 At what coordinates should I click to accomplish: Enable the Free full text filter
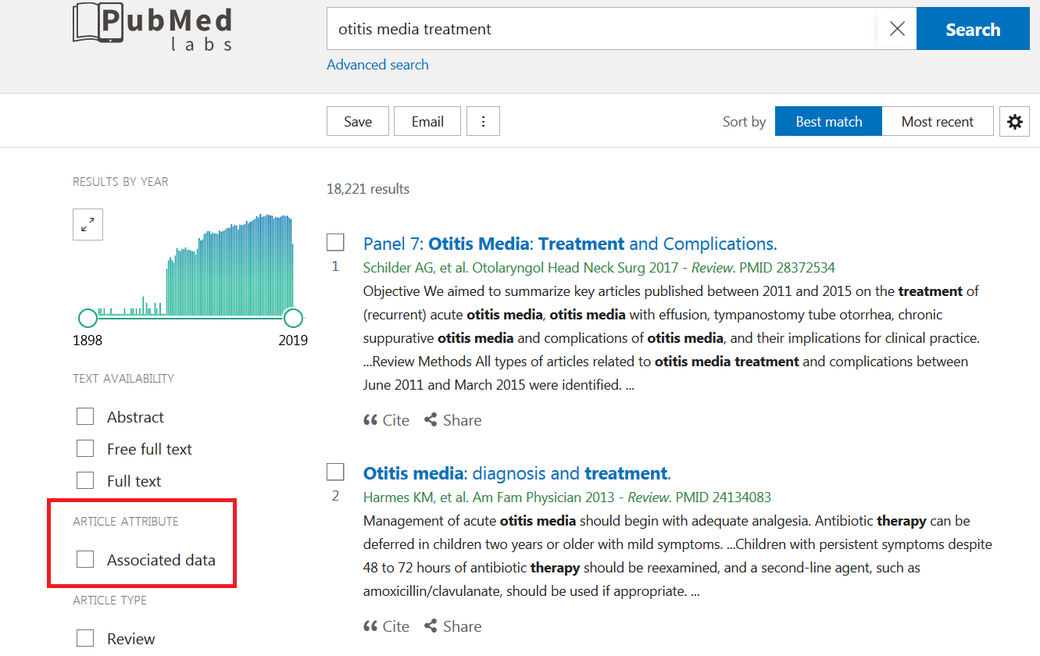pyautogui.click(x=85, y=448)
